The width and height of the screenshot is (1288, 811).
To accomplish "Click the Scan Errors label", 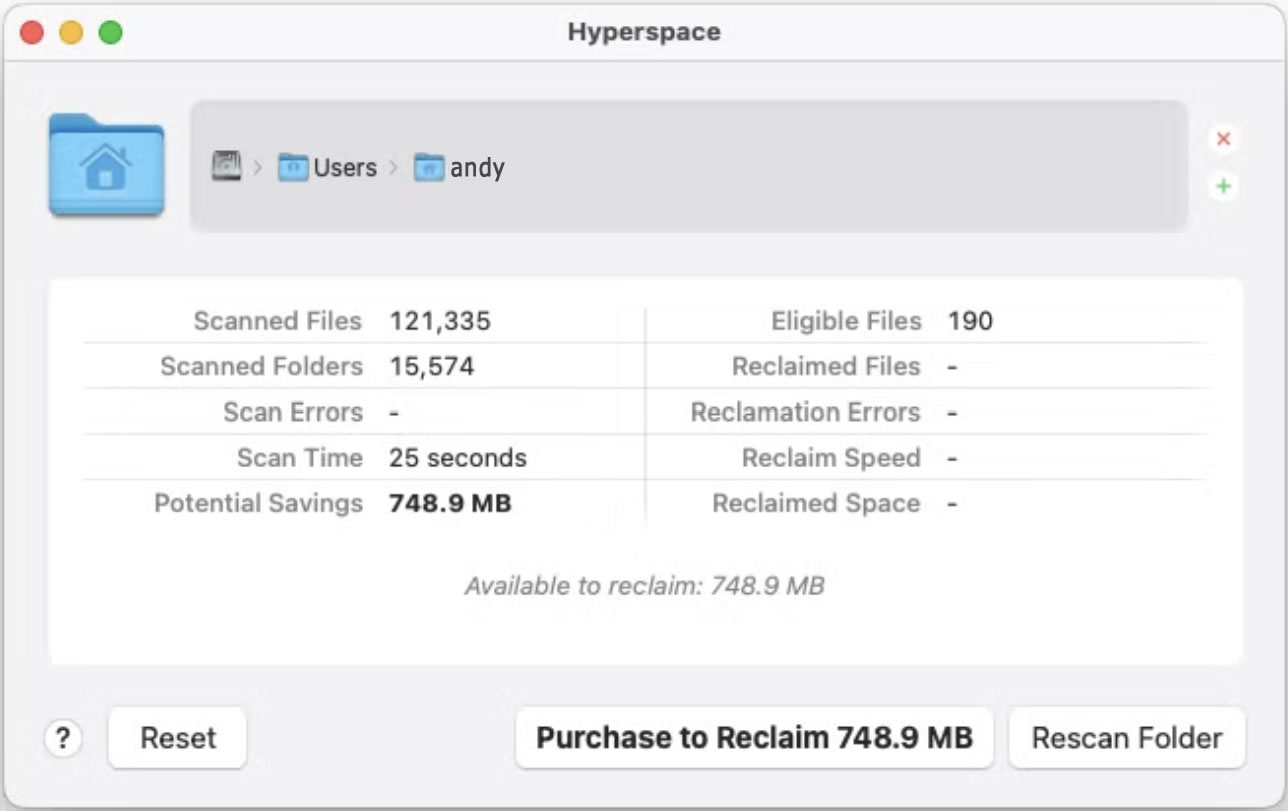I will tap(293, 412).
